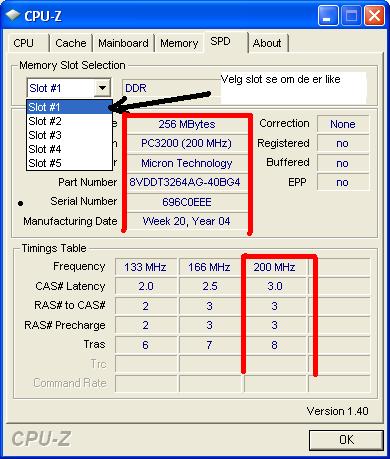Select Slot #1 in the dropdown list

click(69, 107)
